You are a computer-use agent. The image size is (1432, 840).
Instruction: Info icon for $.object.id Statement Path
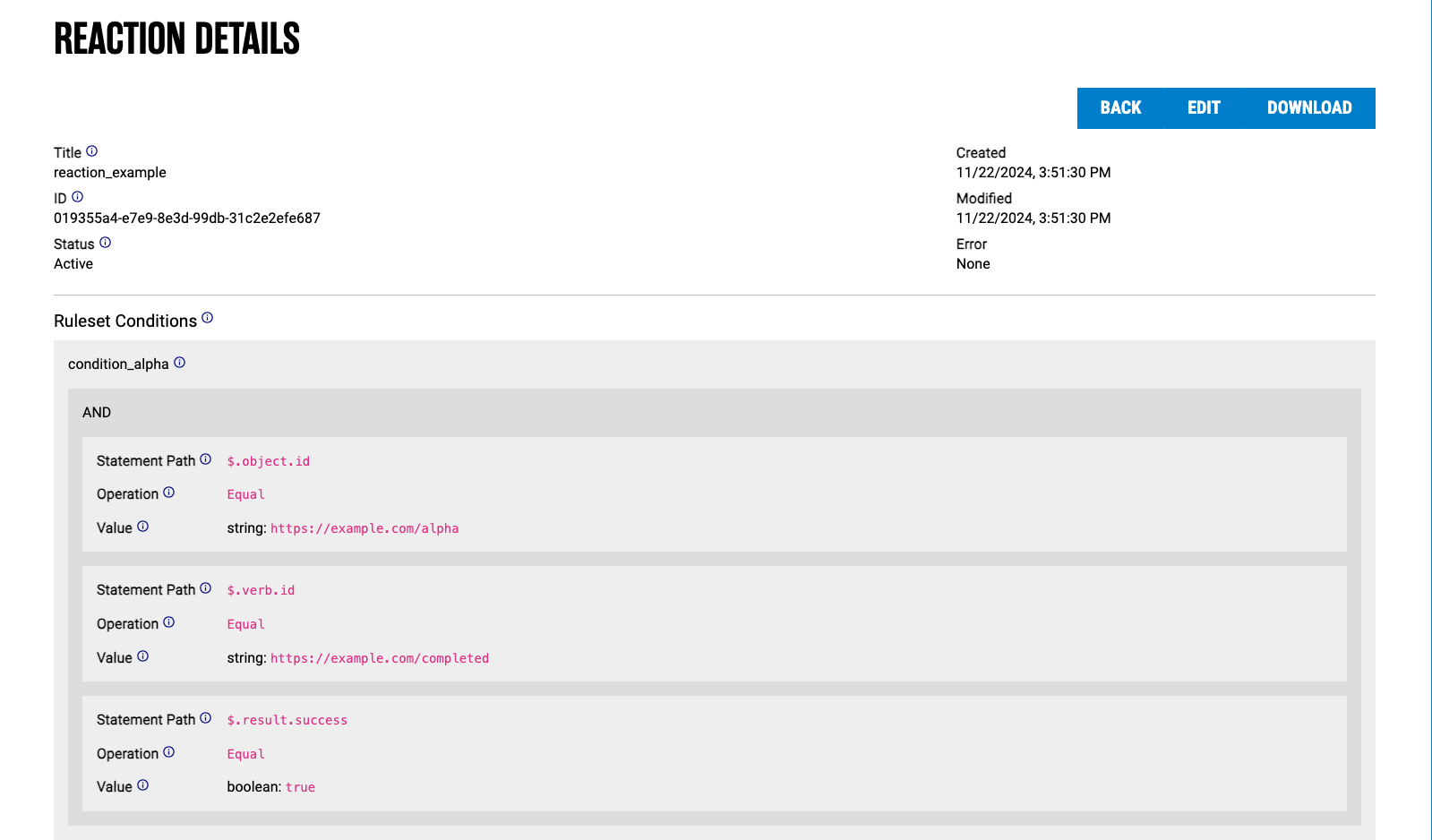pyautogui.click(x=205, y=459)
